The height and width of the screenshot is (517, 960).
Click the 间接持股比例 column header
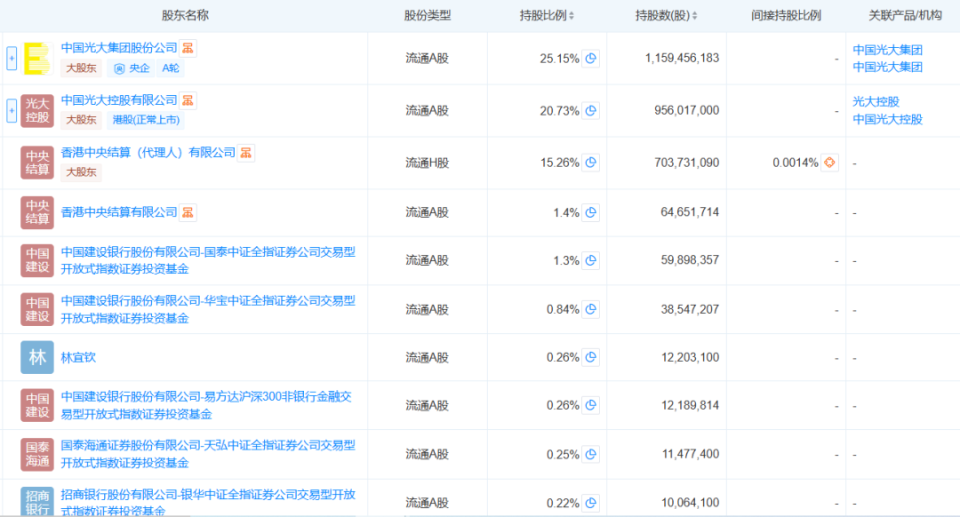[x=786, y=15]
